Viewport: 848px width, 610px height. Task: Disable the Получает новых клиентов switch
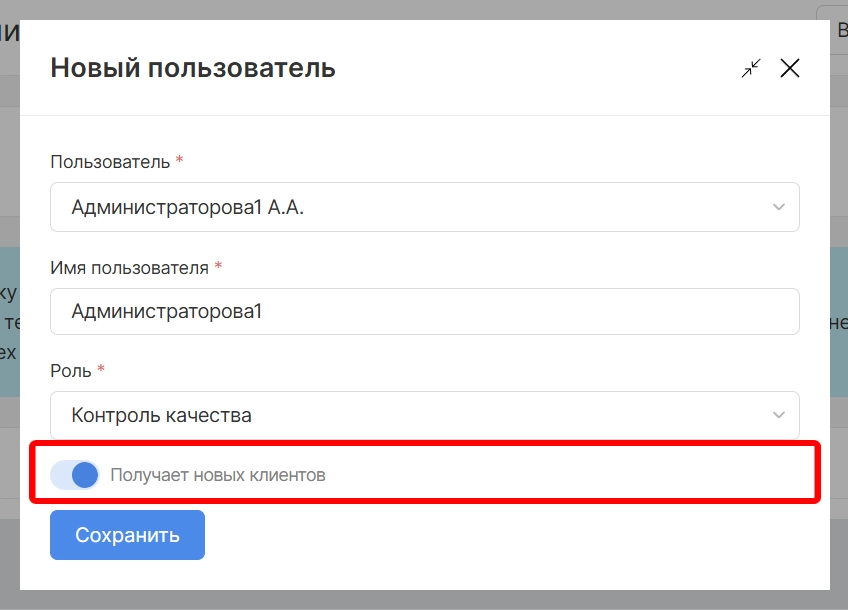coord(75,475)
